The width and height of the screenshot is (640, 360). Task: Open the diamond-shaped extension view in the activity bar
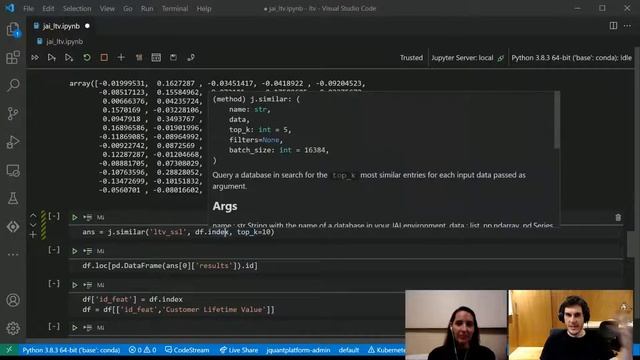pyautogui.click(x=13, y=227)
